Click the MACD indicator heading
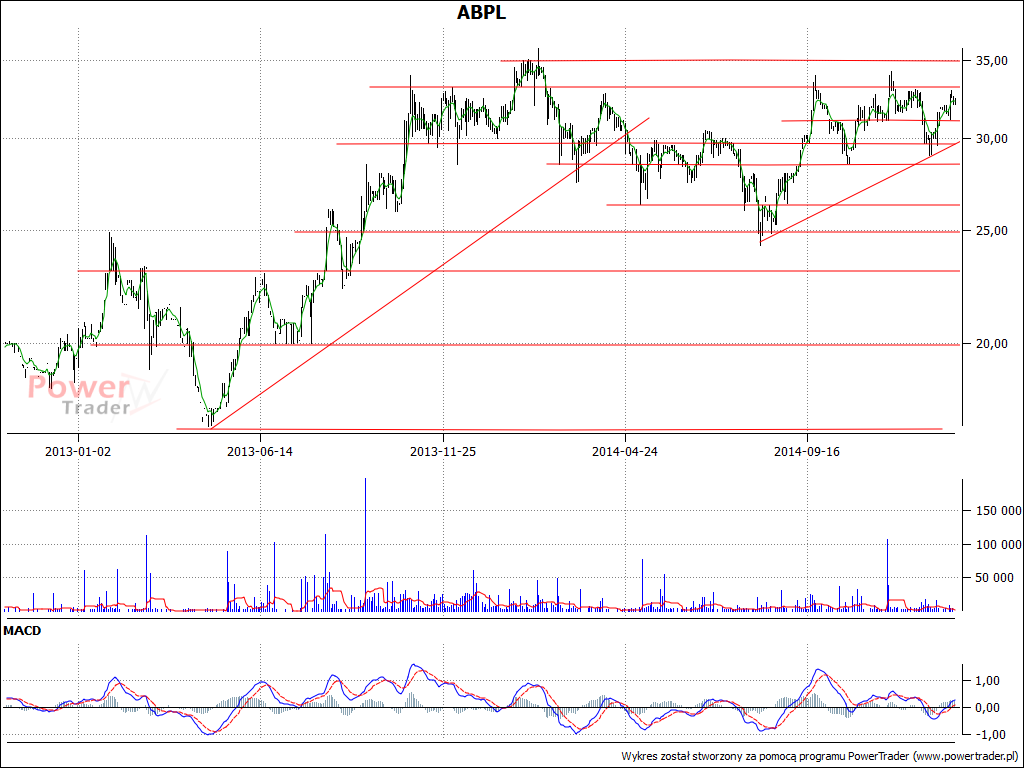1024x768 pixels. tap(22, 631)
